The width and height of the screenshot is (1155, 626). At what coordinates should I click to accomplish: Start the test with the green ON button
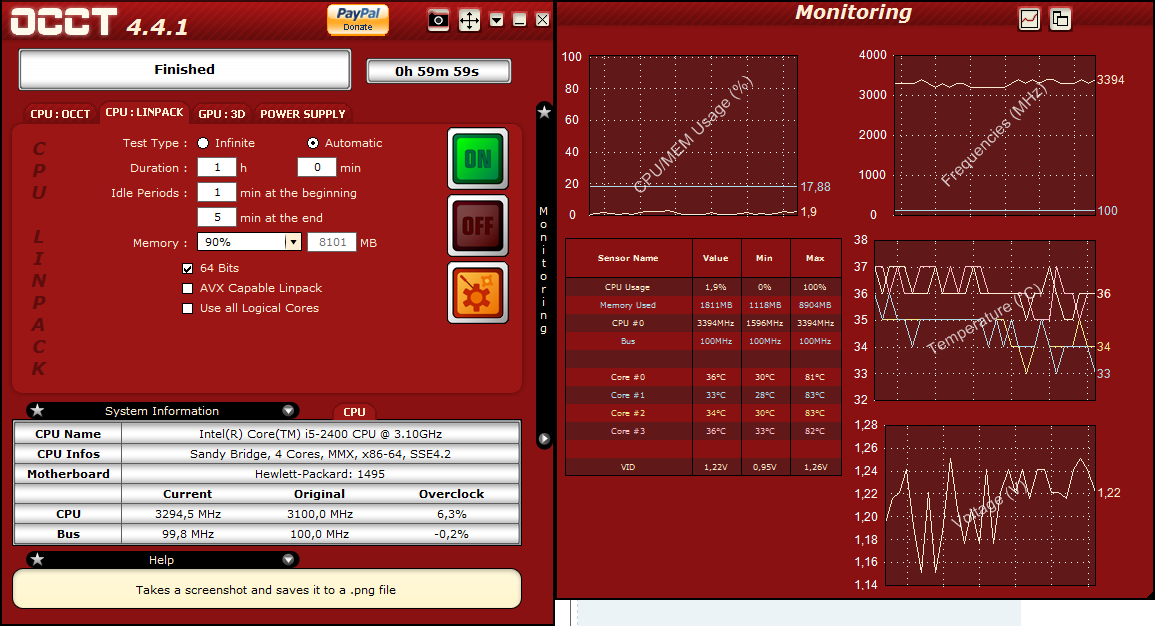coord(478,159)
